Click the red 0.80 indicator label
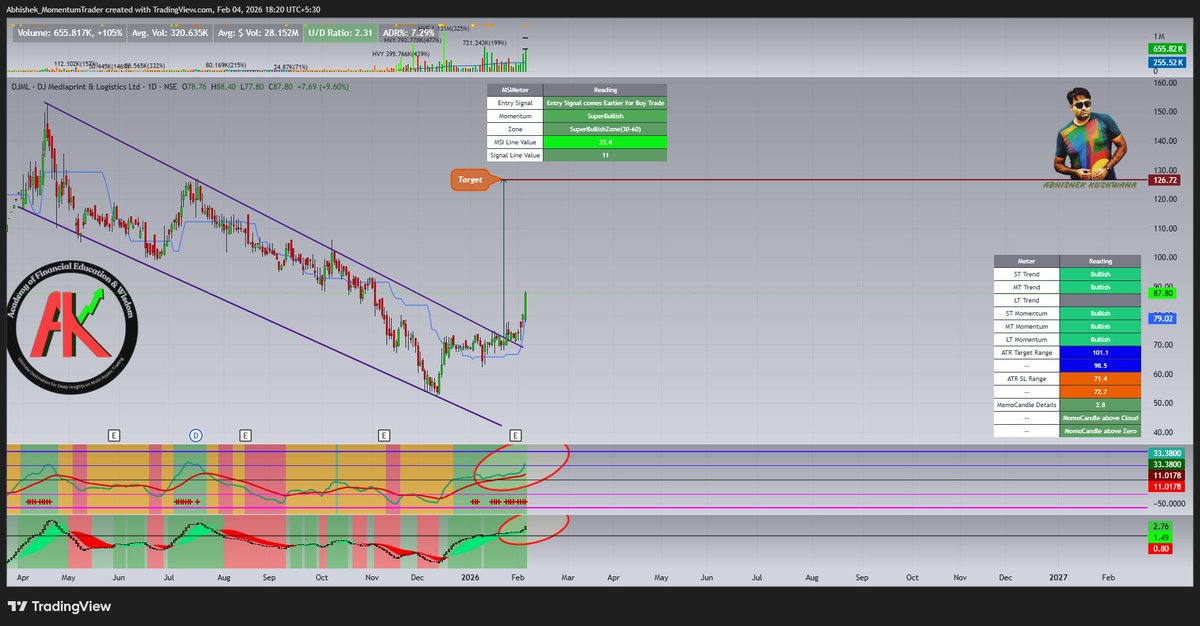1200x626 pixels. click(1160, 548)
